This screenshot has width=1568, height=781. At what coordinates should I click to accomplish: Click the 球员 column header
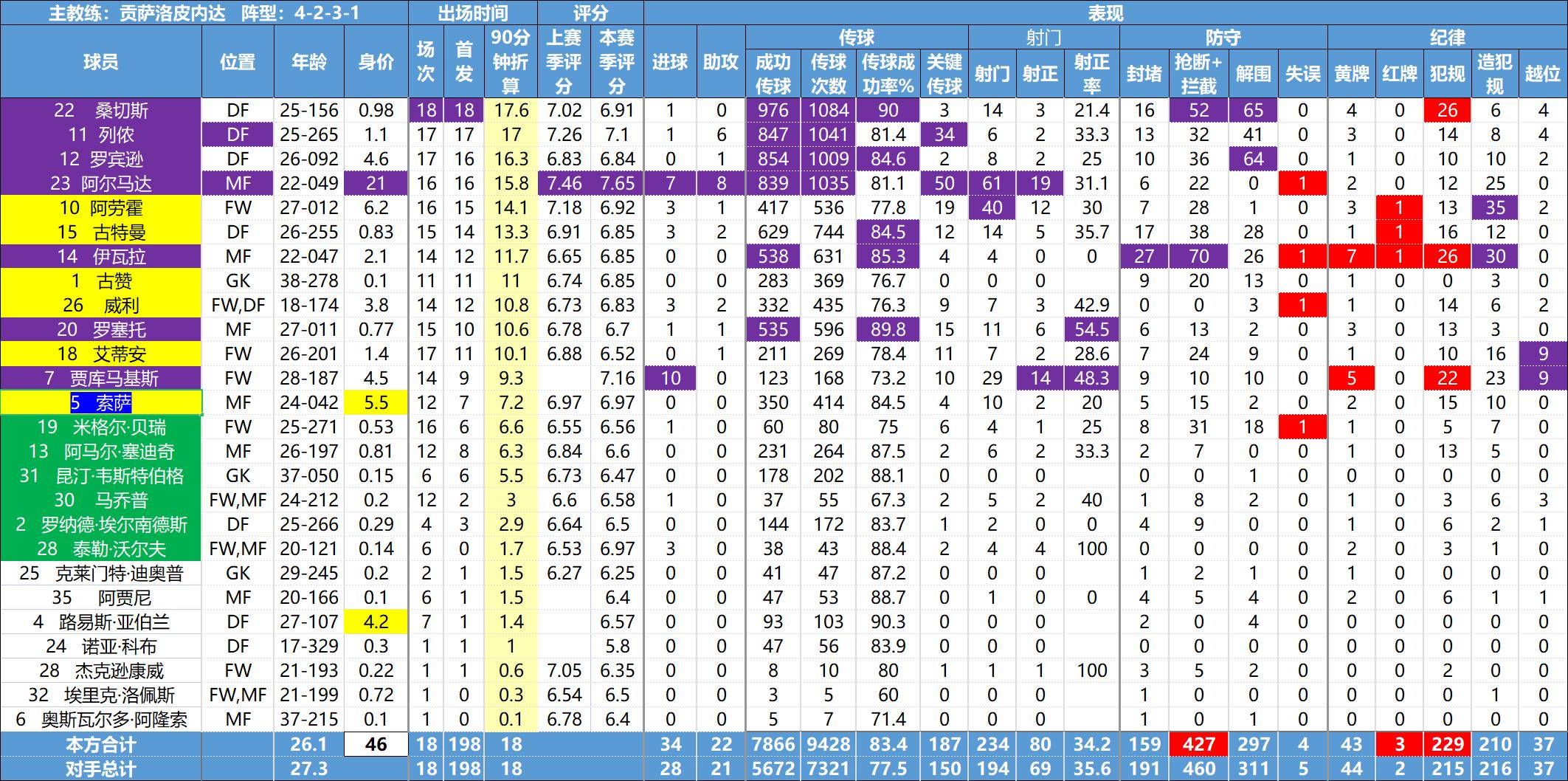[101, 61]
